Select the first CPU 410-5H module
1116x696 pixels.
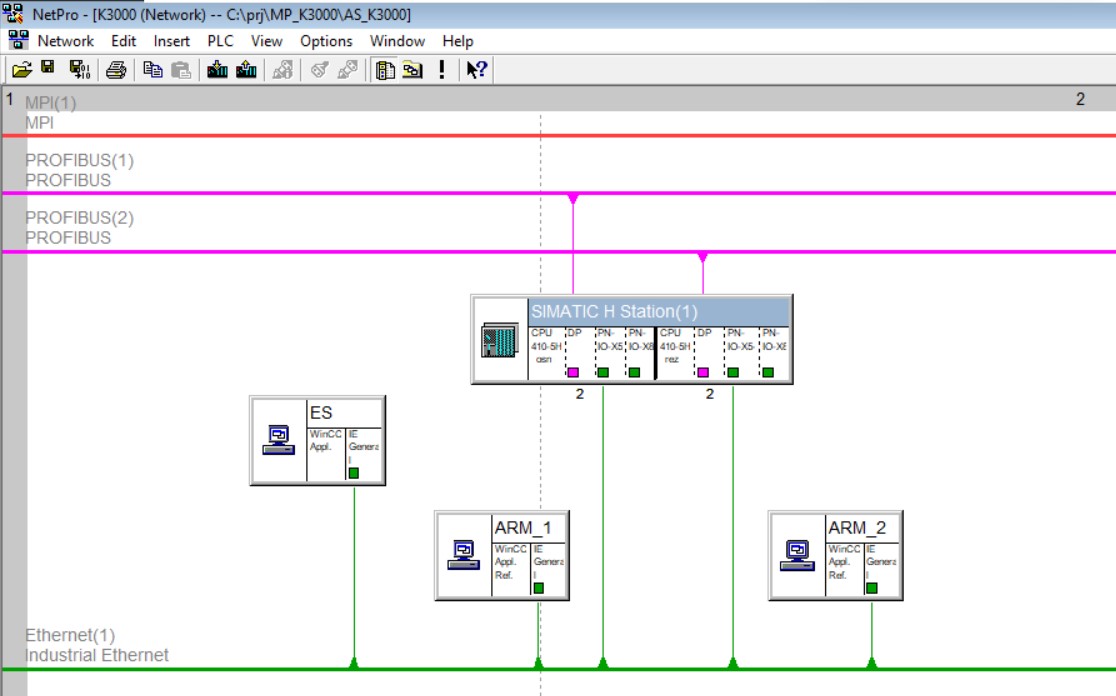pos(546,353)
